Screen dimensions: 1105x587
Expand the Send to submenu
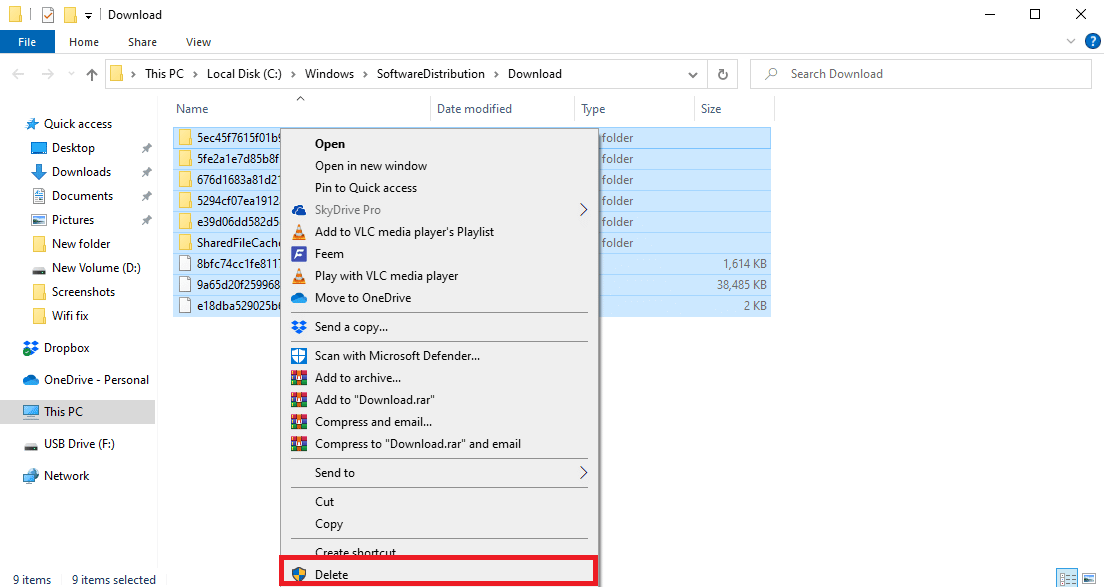point(583,473)
